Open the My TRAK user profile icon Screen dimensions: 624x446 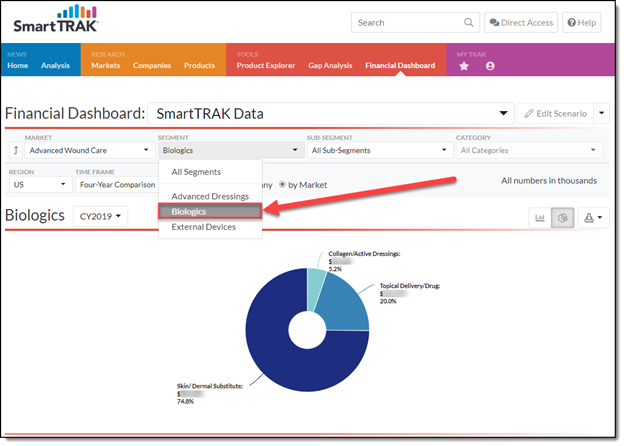[490, 66]
